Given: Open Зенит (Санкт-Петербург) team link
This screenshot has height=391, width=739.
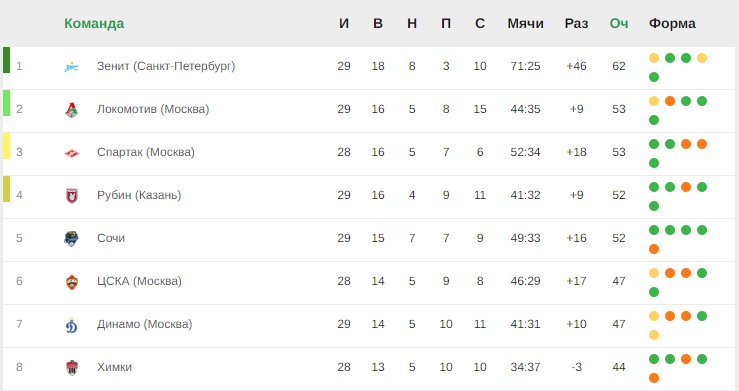Looking at the screenshot, I should click(x=166, y=66).
